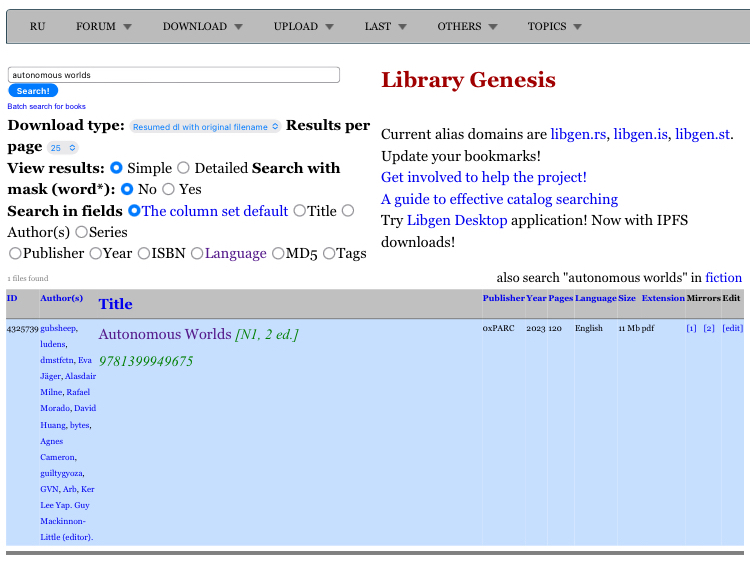Sort by Title column header
Image resolution: width=750 pixels, height=566 pixels.
point(115,304)
